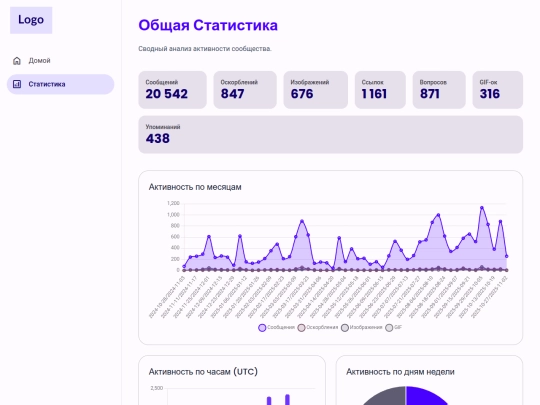This screenshot has height=405, width=540.
Task: Click the Оскорблений 847 card
Action: 245,90
